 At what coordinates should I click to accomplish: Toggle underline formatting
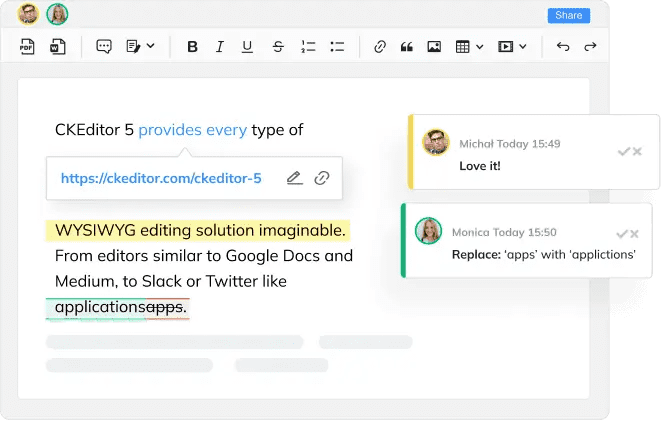(x=247, y=46)
